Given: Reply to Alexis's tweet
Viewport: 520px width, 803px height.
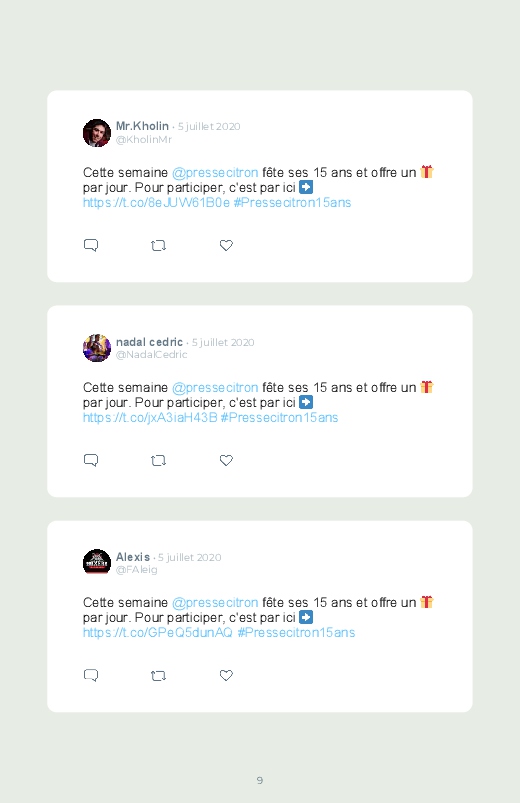Looking at the screenshot, I should (x=91, y=675).
